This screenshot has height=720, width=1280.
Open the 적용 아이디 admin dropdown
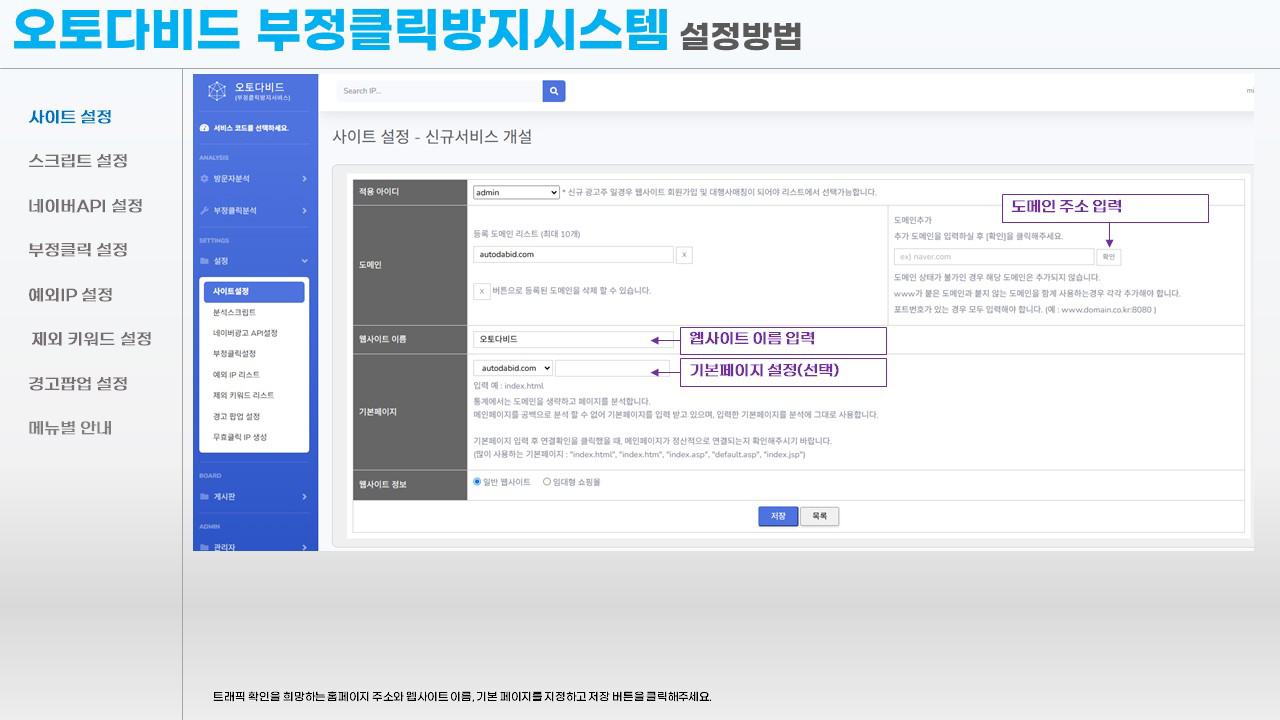[x=516, y=192]
